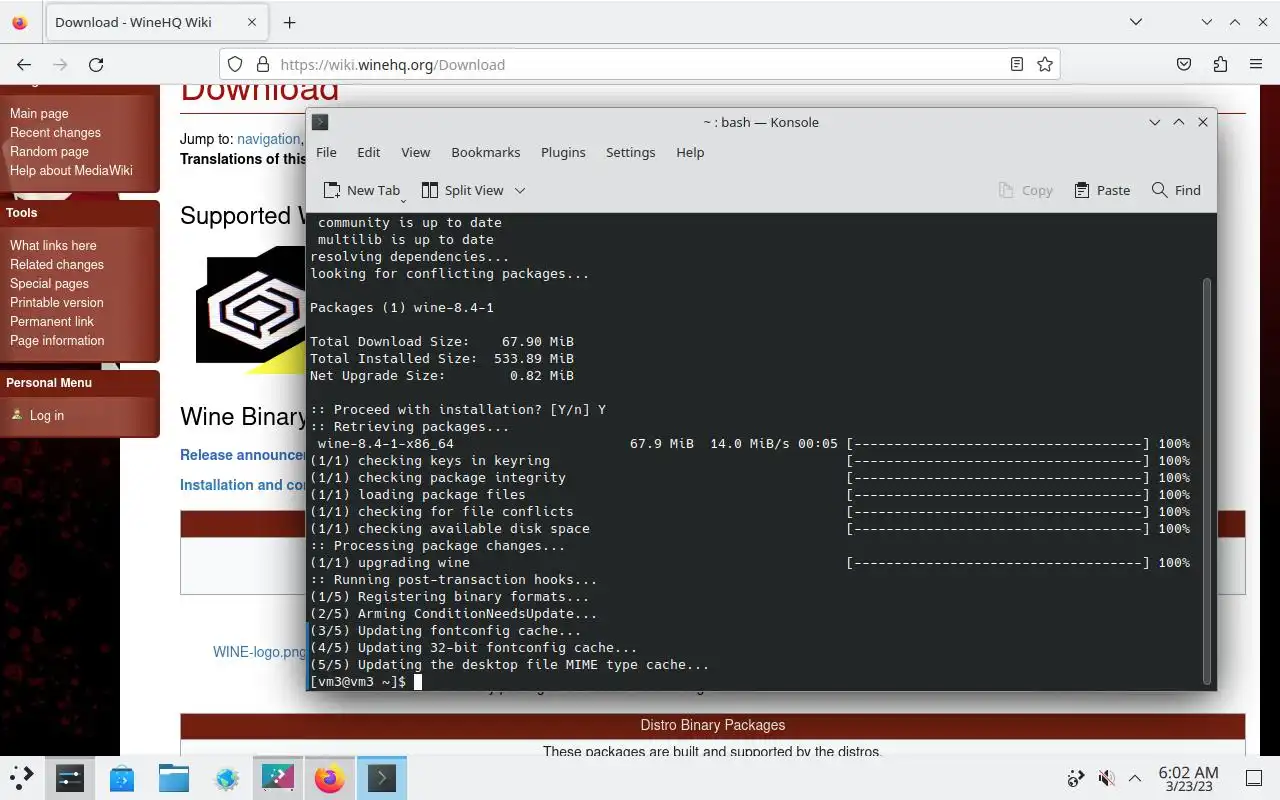This screenshot has width=1280, height=800.
Task: Click the site security padlock icon
Action: [263, 64]
